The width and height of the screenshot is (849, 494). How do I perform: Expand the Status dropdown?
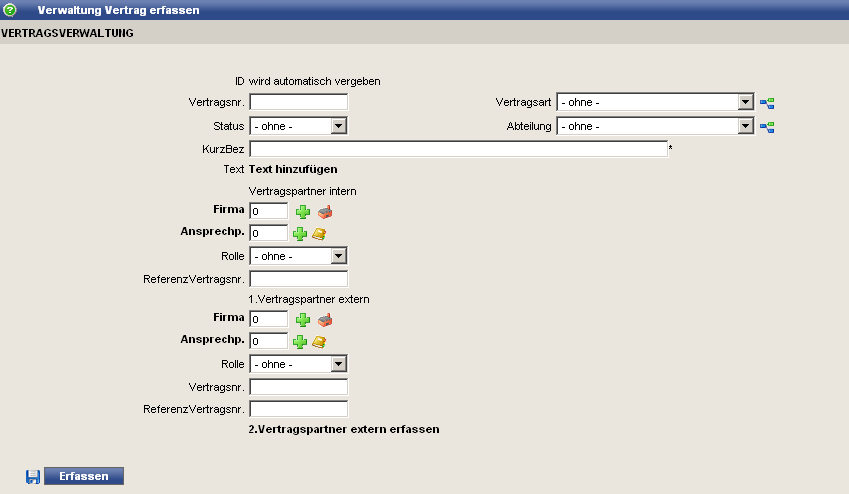(338, 126)
